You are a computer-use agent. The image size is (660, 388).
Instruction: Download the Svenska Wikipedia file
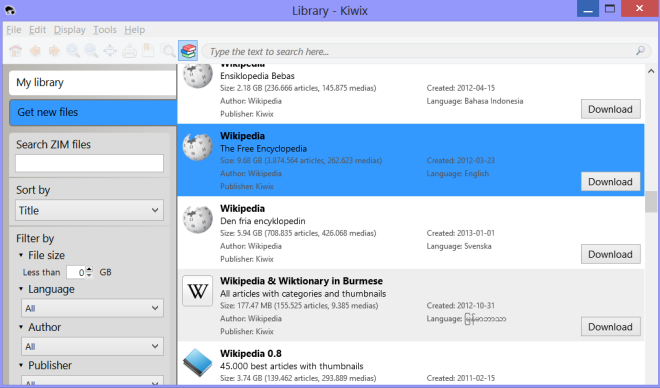(610, 254)
